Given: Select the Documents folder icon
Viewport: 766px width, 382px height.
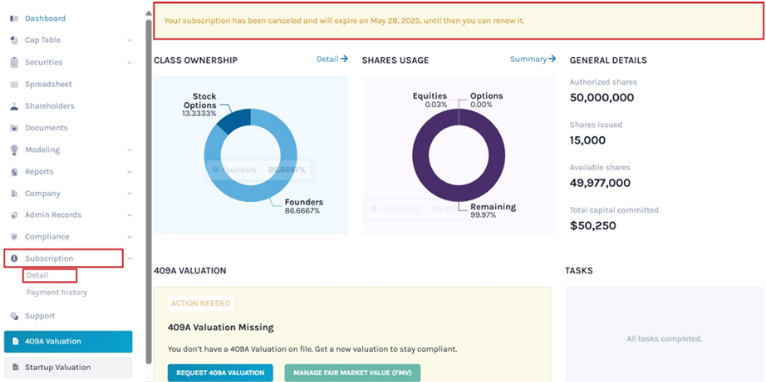Looking at the screenshot, I should coord(14,128).
